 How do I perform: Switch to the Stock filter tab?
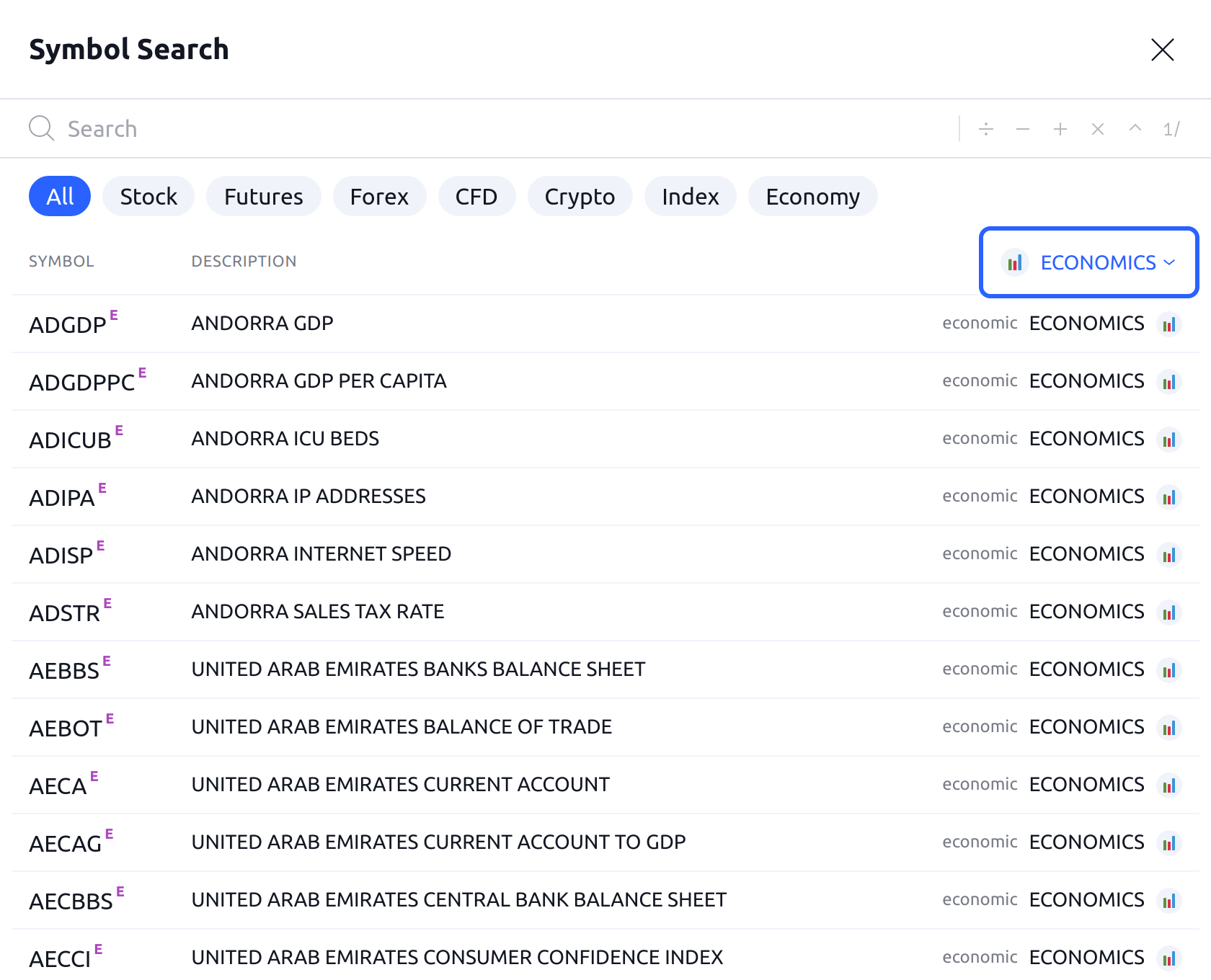[148, 196]
